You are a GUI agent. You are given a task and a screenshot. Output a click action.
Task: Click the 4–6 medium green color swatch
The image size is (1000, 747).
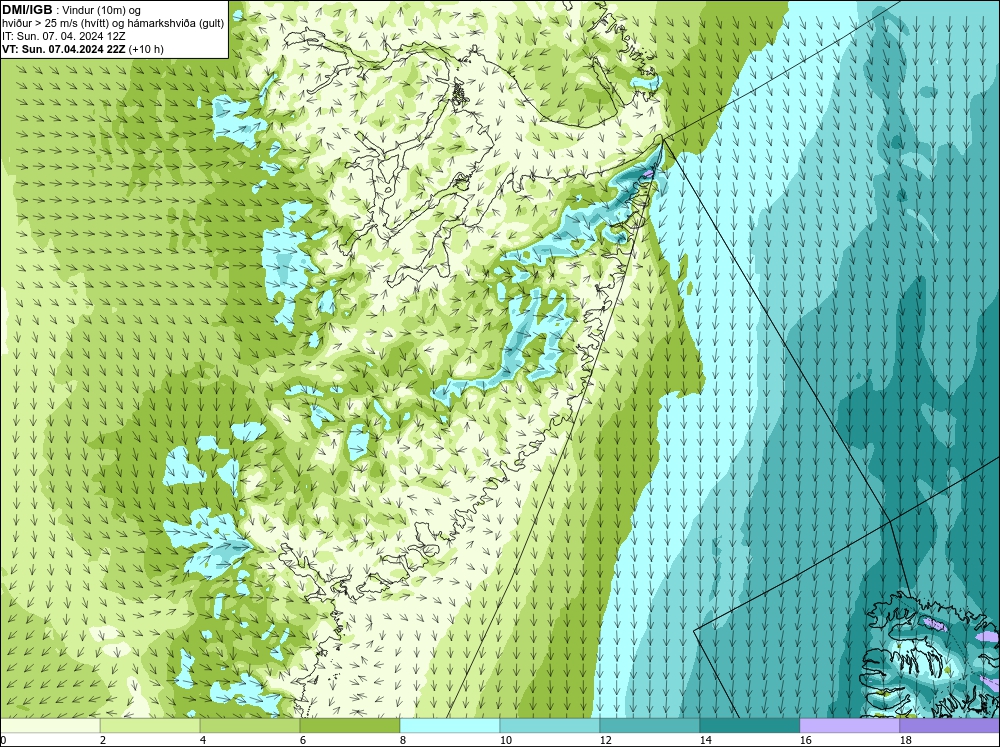(250, 726)
